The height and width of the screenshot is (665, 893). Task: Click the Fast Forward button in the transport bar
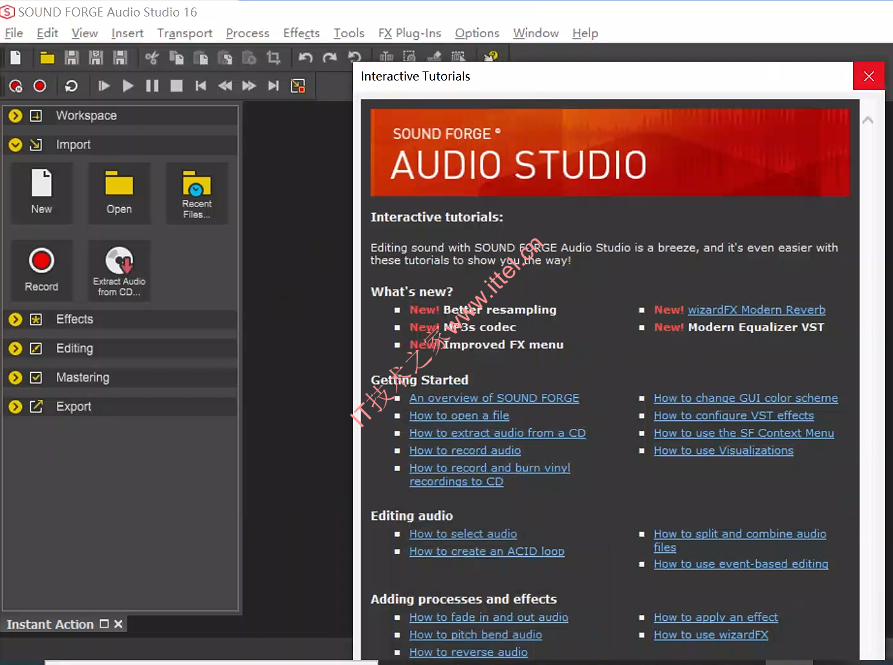[x=249, y=86]
